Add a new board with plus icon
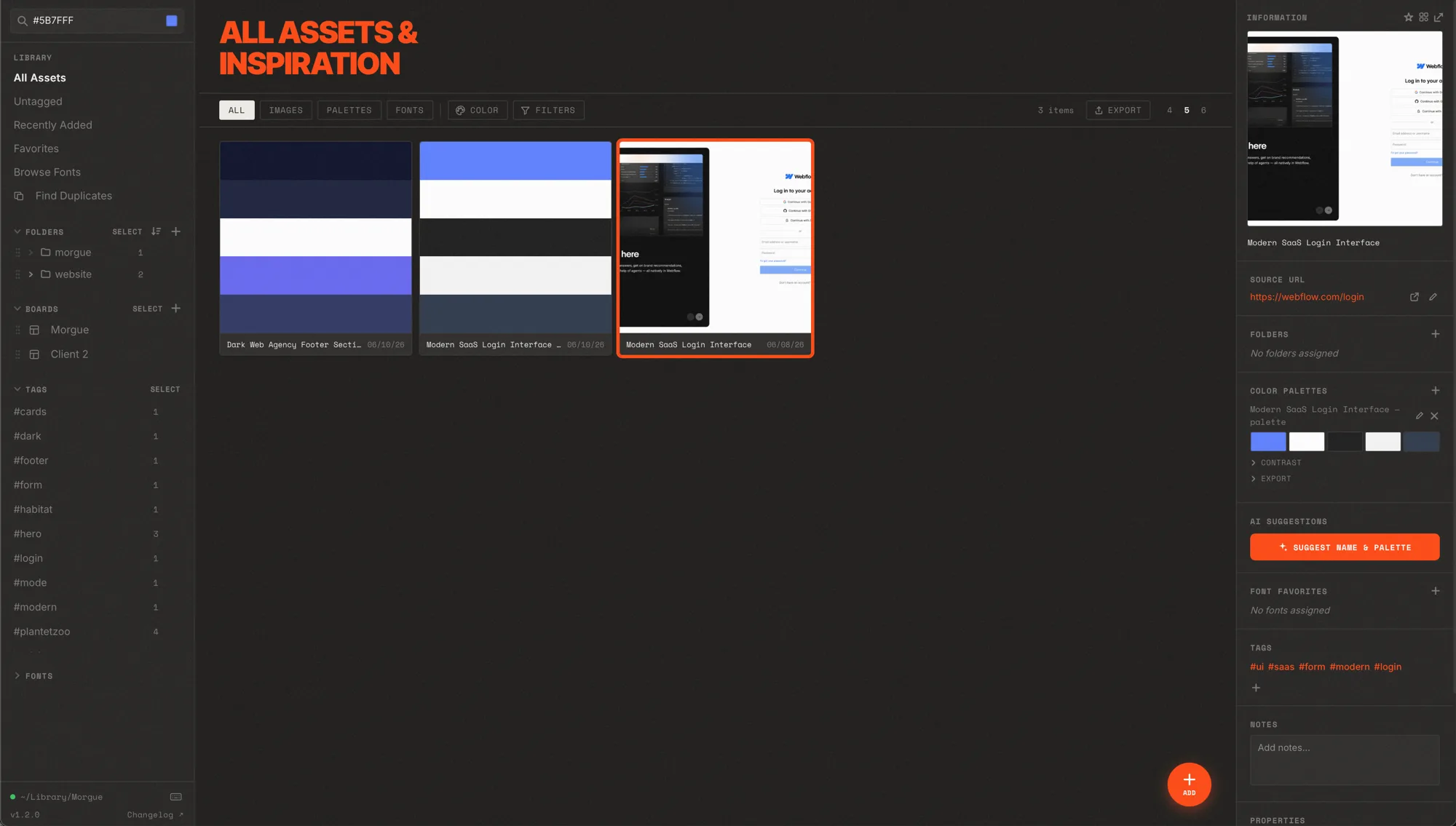This screenshot has height=826, width=1456. point(175,309)
